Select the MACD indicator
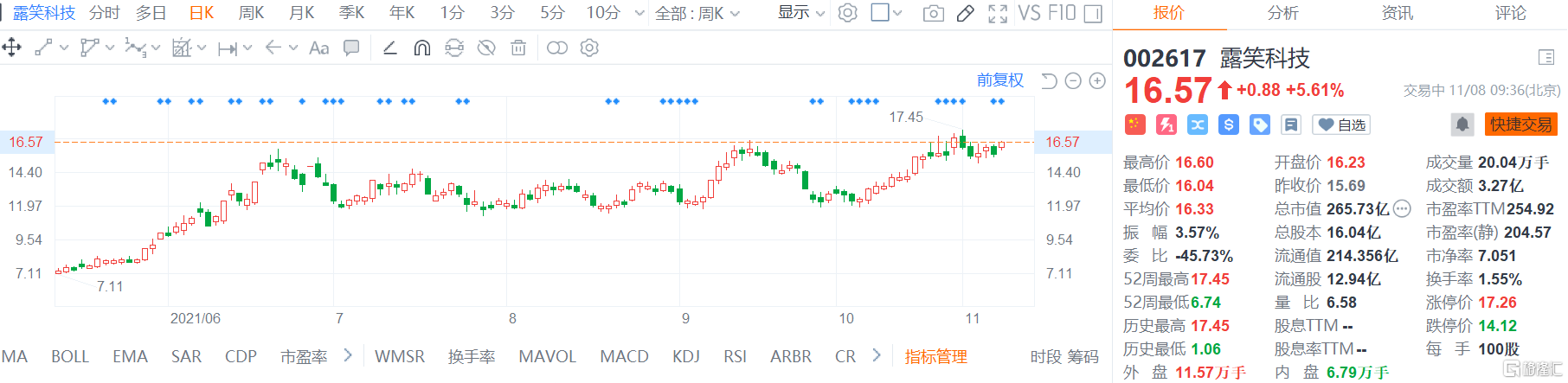Screen dimensions: 1568x383 click(624, 356)
